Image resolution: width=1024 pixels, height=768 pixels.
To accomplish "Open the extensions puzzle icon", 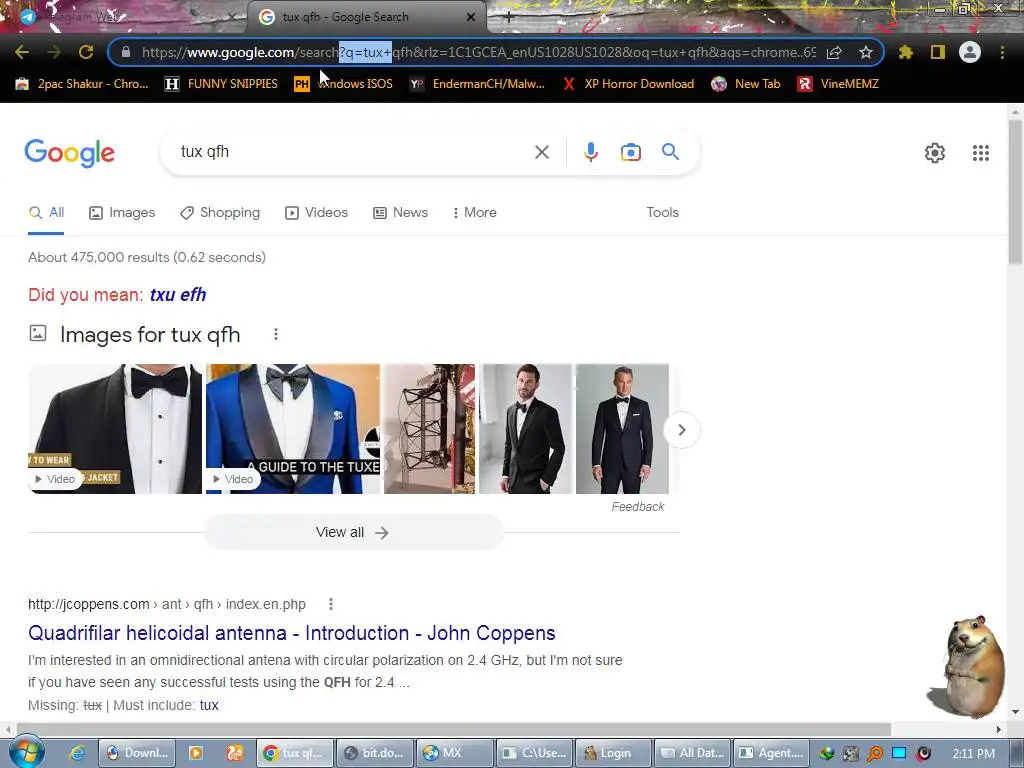I will [x=906, y=52].
